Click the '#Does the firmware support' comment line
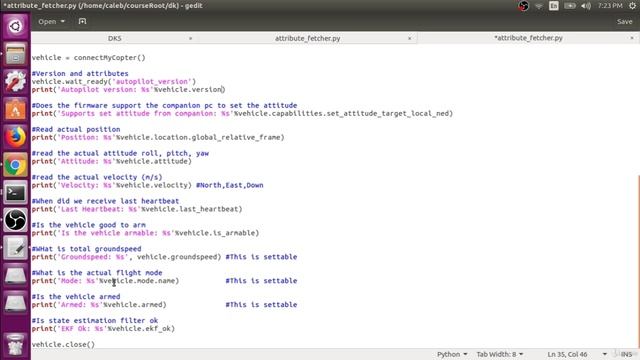 pyautogui.click(x=164, y=105)
